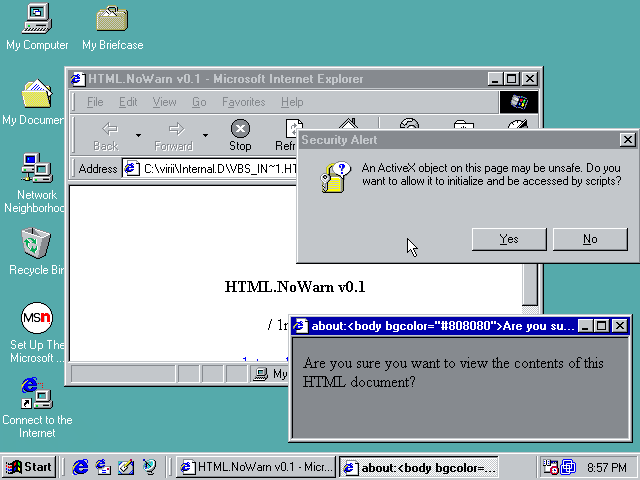Click the Show Desktop Quick Launch icon
Screen dimensions: 640x480
126,467
